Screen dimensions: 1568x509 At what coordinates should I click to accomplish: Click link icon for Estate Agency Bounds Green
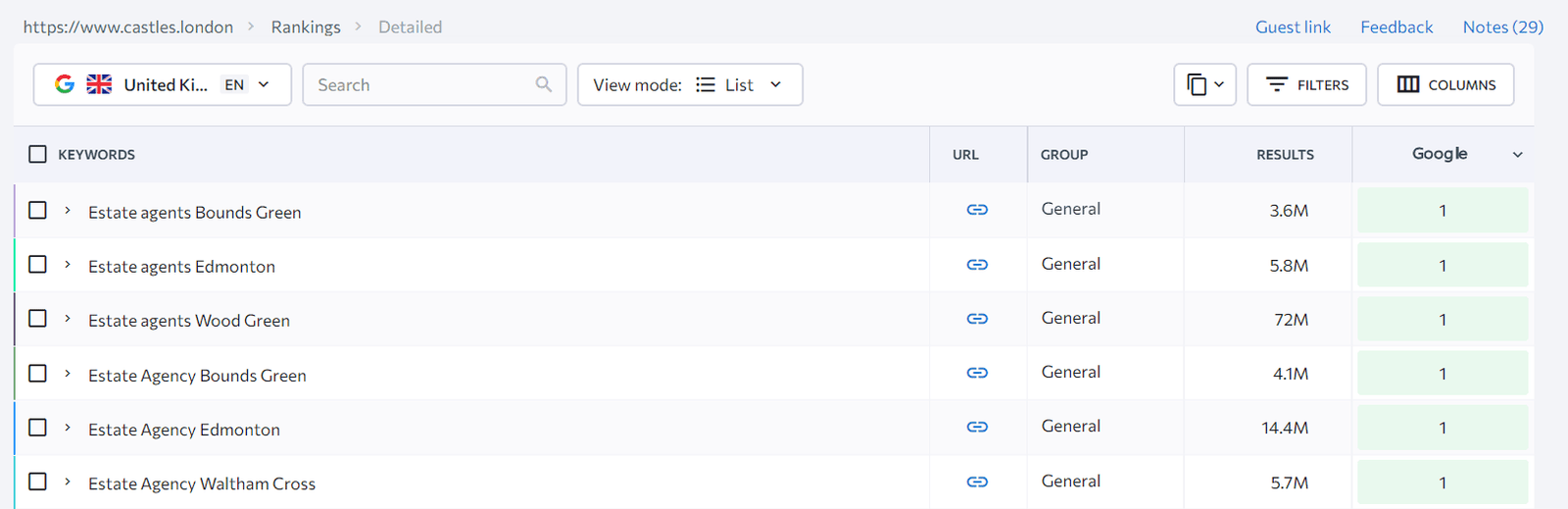pos(977,373)
